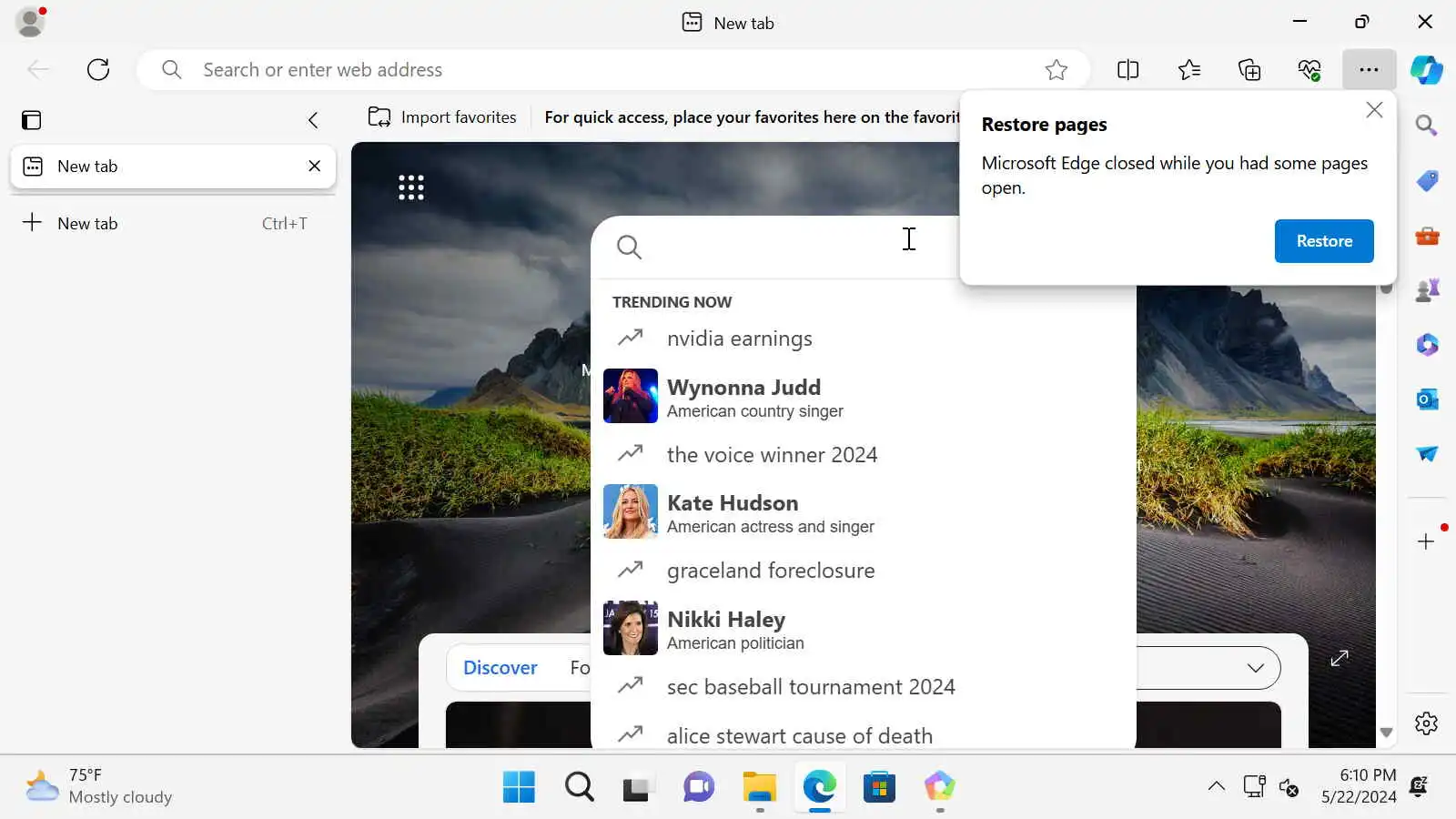The height and width of the screenshot is (819, 1456).
Task: Expand the feed layout dropdown
Action: click(x=1256, y=668)
